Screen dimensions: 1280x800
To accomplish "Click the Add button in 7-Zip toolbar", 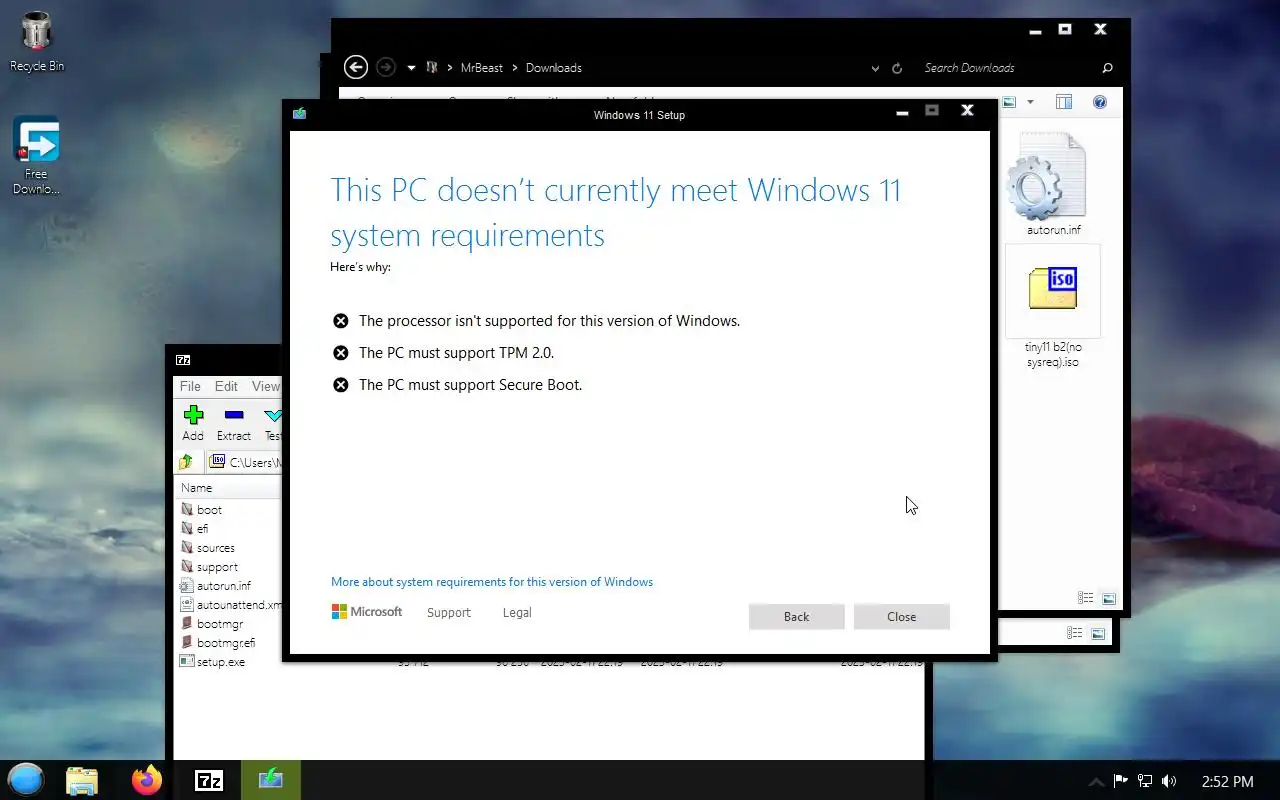I will pos(193,423).
